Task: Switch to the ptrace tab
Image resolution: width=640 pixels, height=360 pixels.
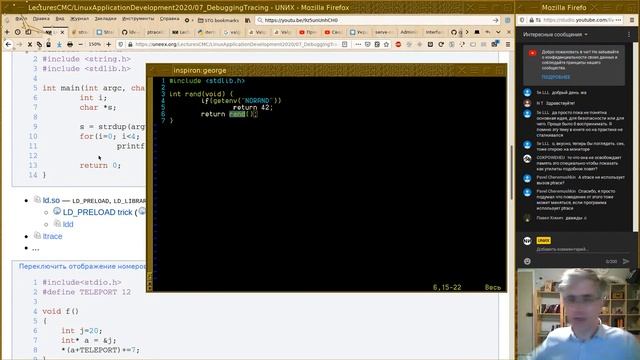Action: pyautogui.click(x=155, y=32)
